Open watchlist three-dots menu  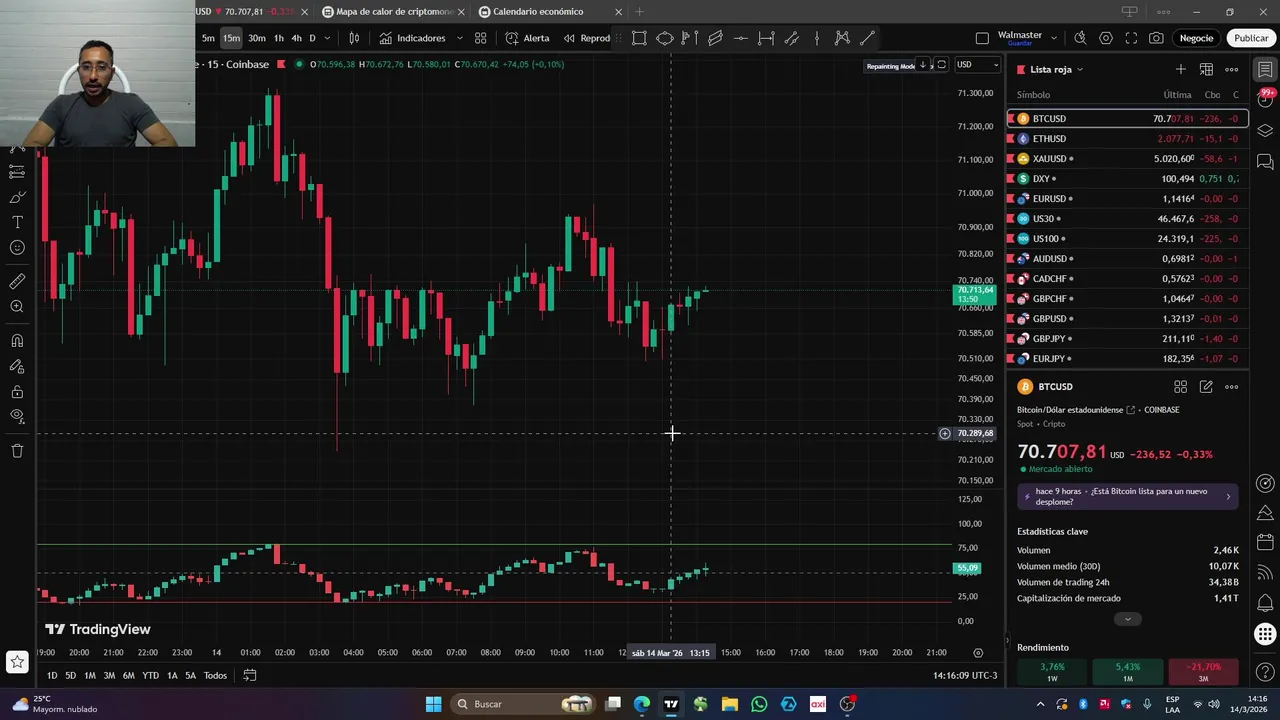[x=1232, y=69]
